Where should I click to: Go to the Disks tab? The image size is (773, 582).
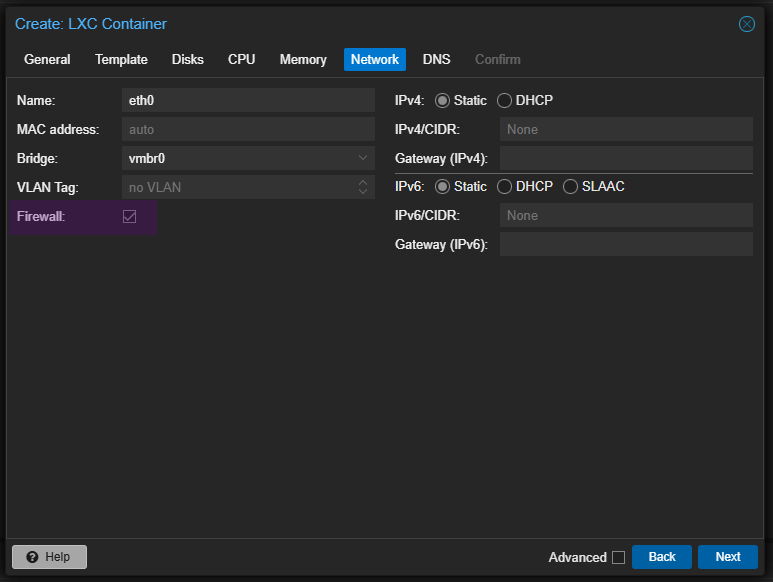click(187, 60)
